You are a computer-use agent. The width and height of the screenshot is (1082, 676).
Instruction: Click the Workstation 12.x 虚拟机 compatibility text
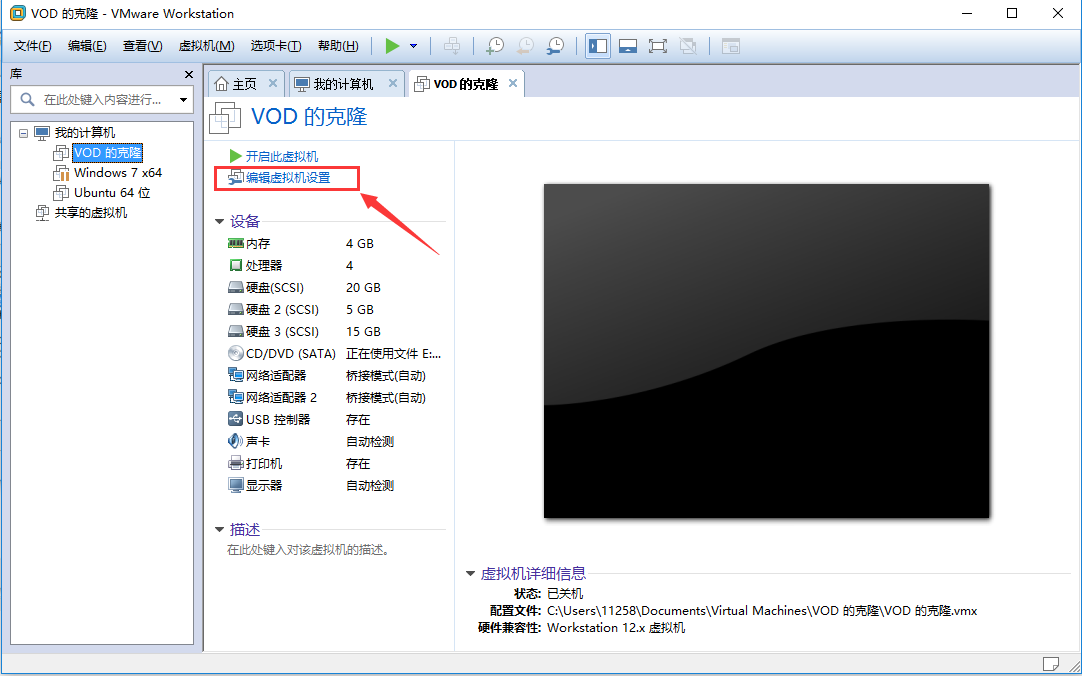point(616,628)
